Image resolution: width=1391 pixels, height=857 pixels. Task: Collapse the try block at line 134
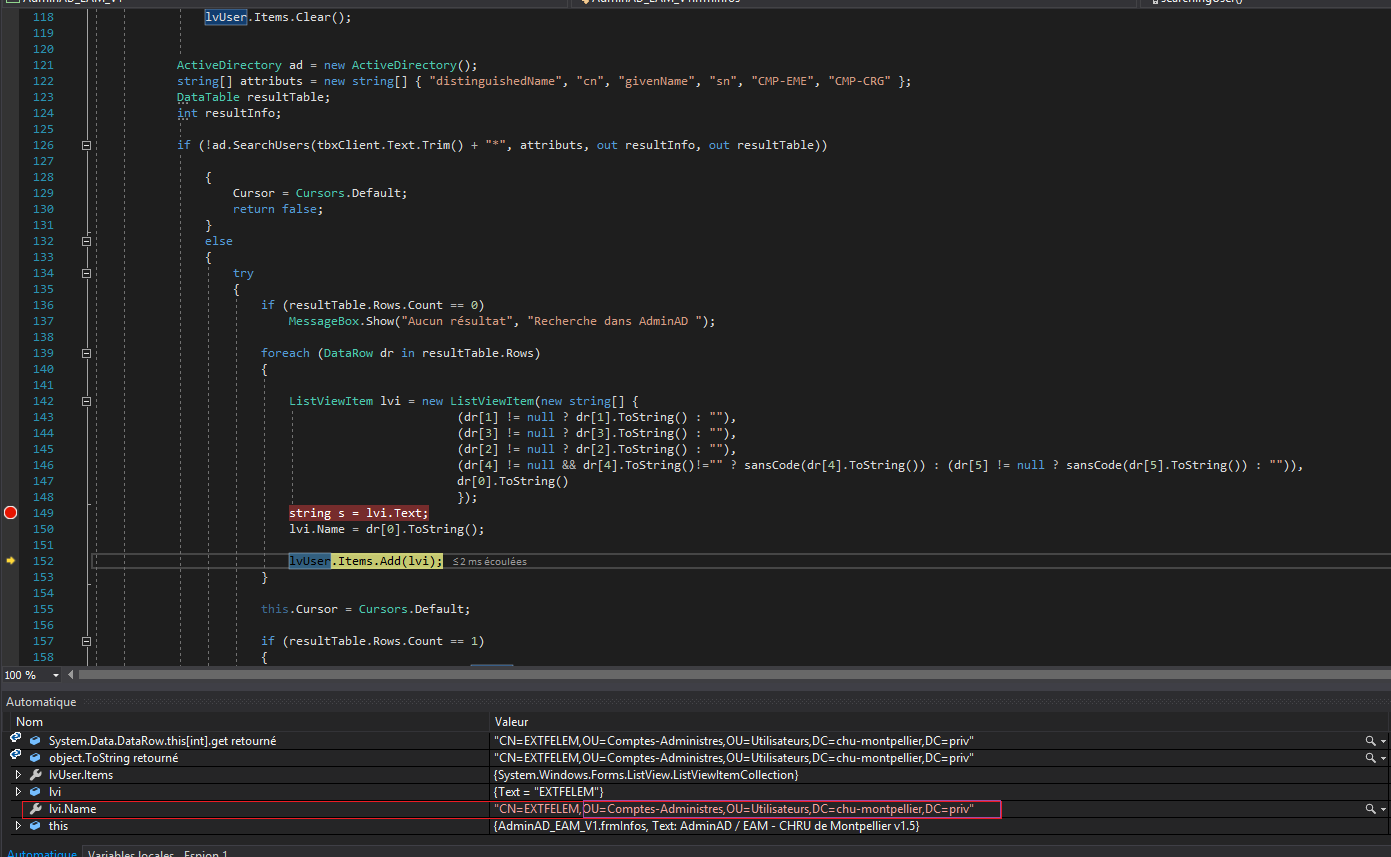pyautogui.click(x=86, y=273)
